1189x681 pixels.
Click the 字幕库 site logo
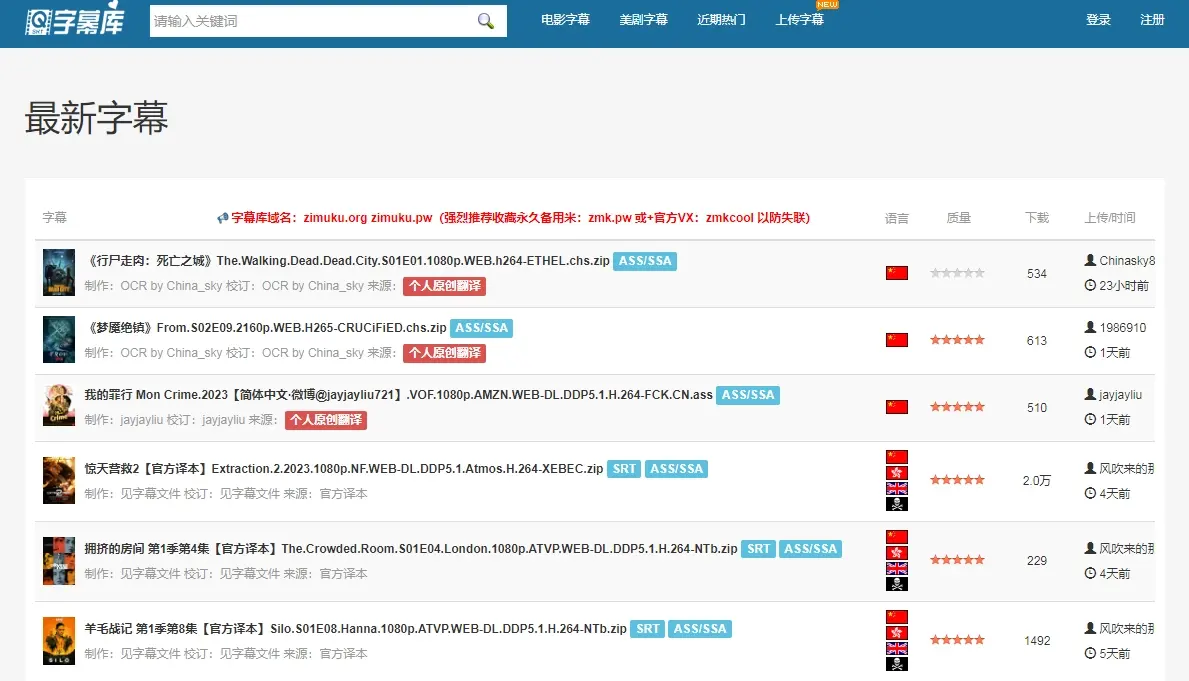[76, 21]
